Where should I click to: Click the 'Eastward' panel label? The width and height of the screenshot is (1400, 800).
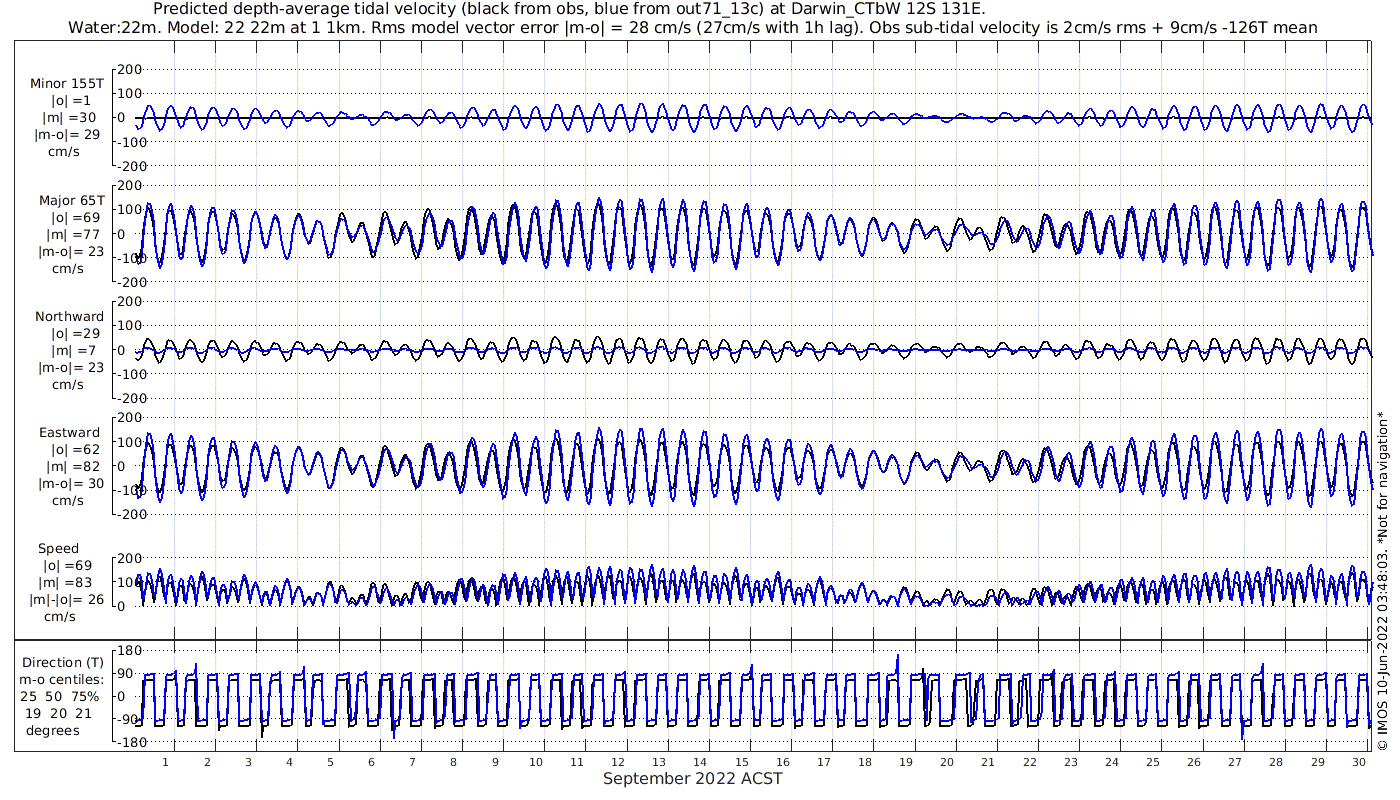tap(69, 433)
